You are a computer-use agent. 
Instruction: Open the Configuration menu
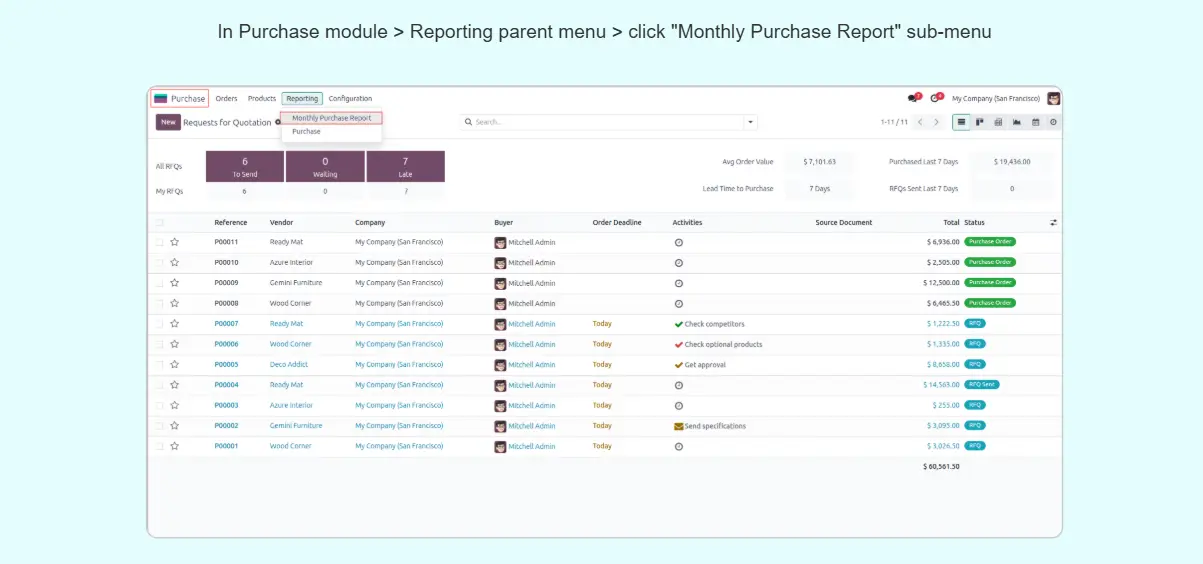click(350, 99)
